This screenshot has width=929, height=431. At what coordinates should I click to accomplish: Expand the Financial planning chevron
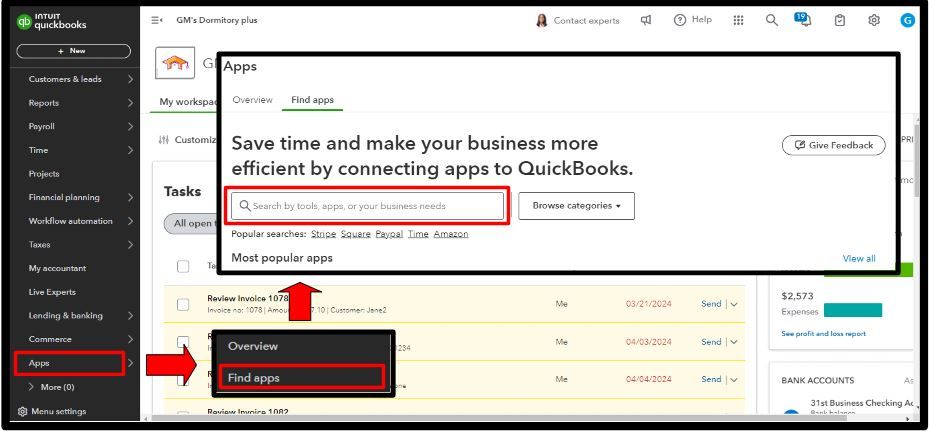click(x=130, y=197)
